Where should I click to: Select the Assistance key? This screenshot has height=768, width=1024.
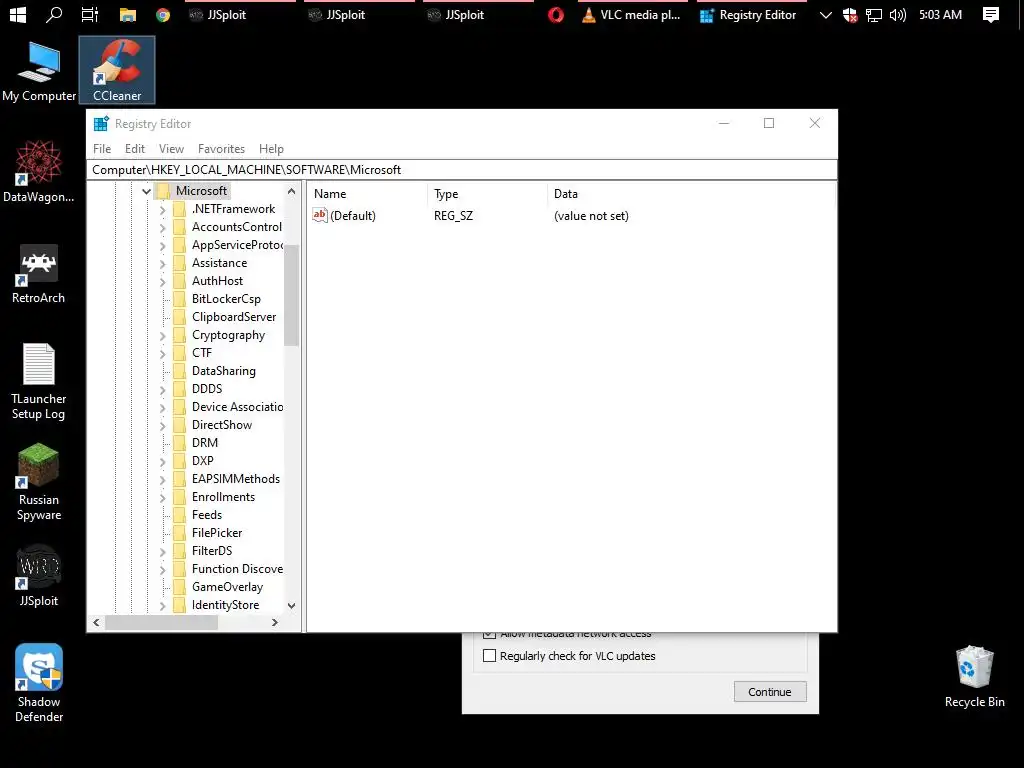click(219, 263)
